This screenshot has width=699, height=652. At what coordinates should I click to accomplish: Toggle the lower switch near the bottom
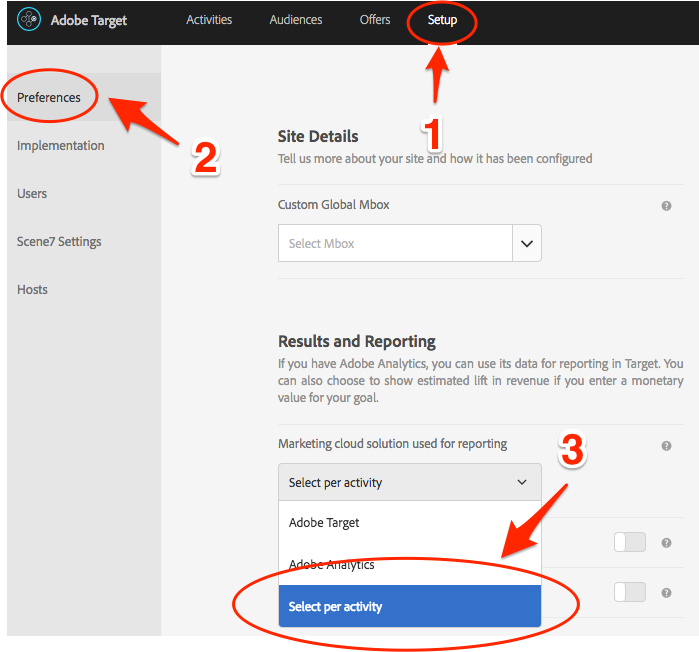coord(629,592)
